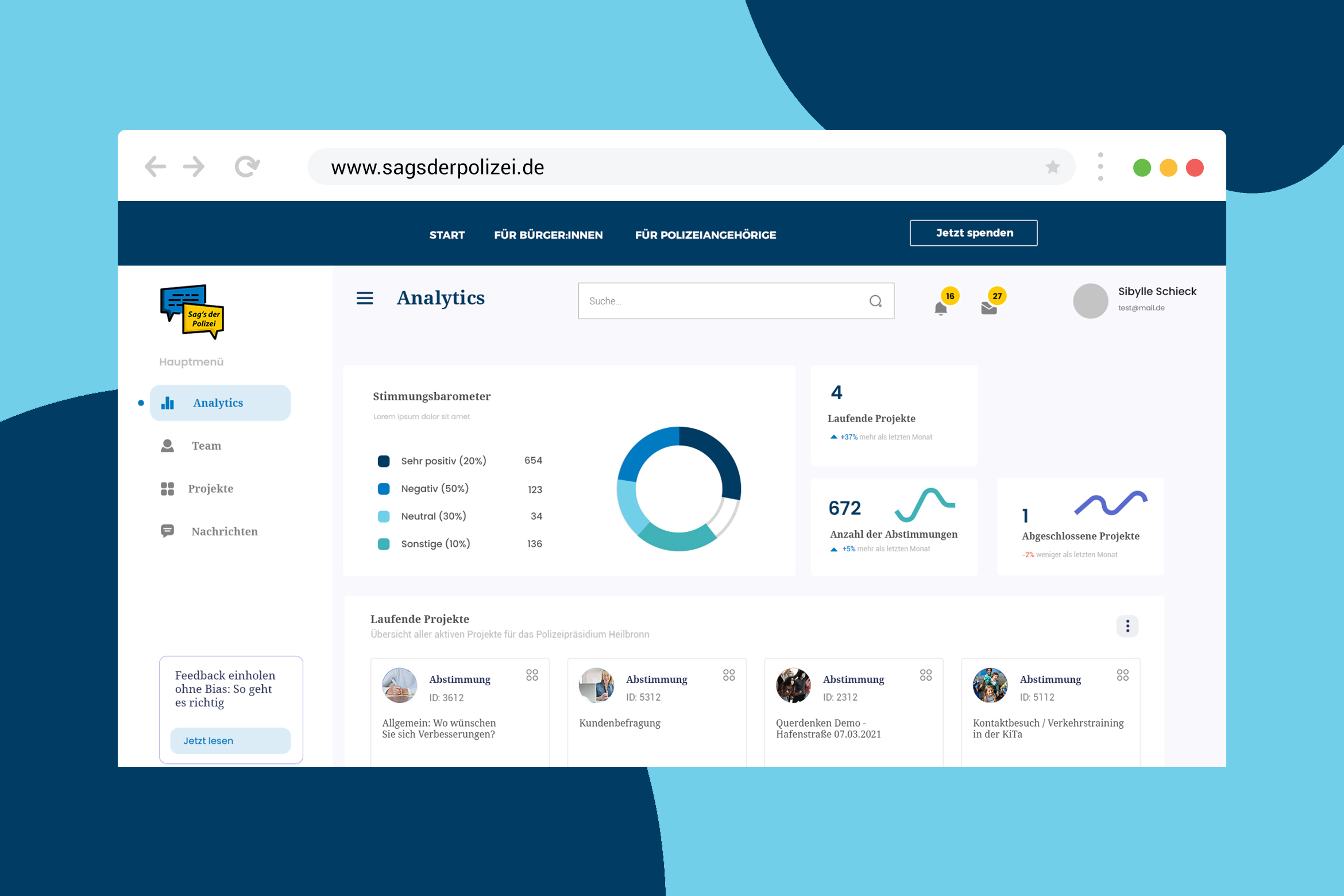Click the search magnifier icon
This screenshot has height=896, width=1344.
point(875,301)
